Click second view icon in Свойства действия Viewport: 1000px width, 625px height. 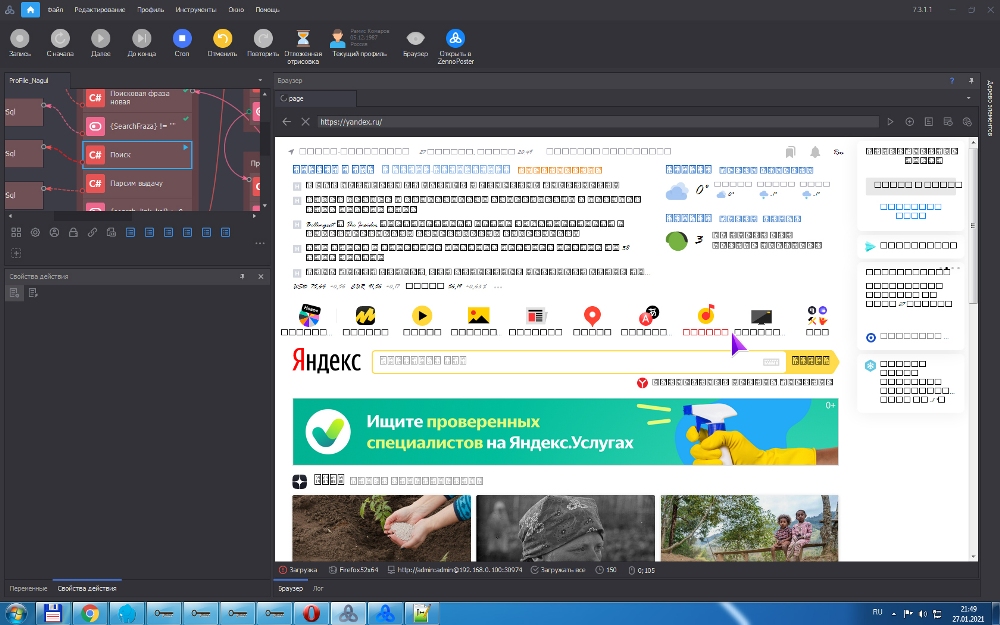pos(33,293)
